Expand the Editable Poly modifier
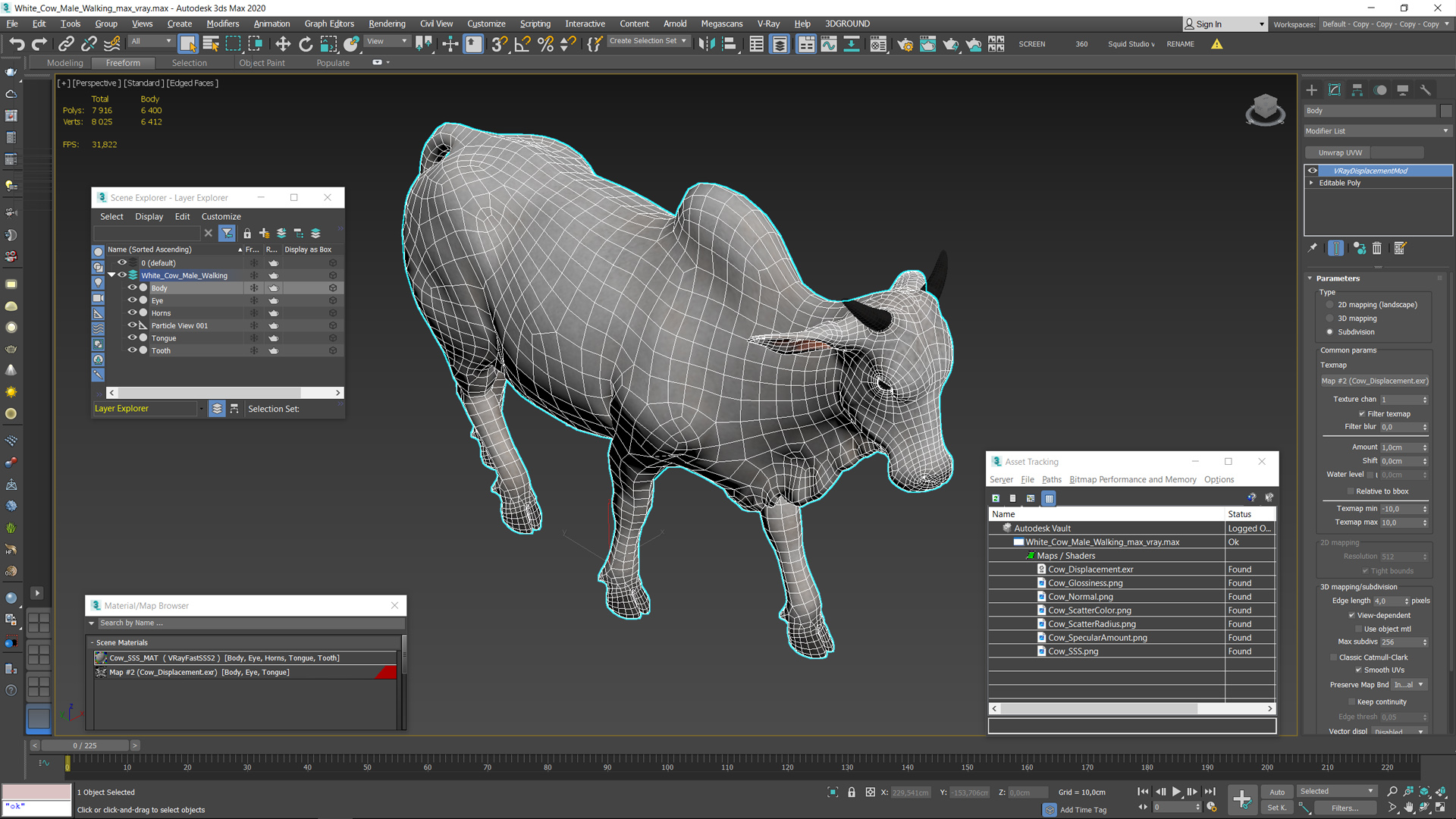This screenshot has width=1456, height=819. [1311, 183]
